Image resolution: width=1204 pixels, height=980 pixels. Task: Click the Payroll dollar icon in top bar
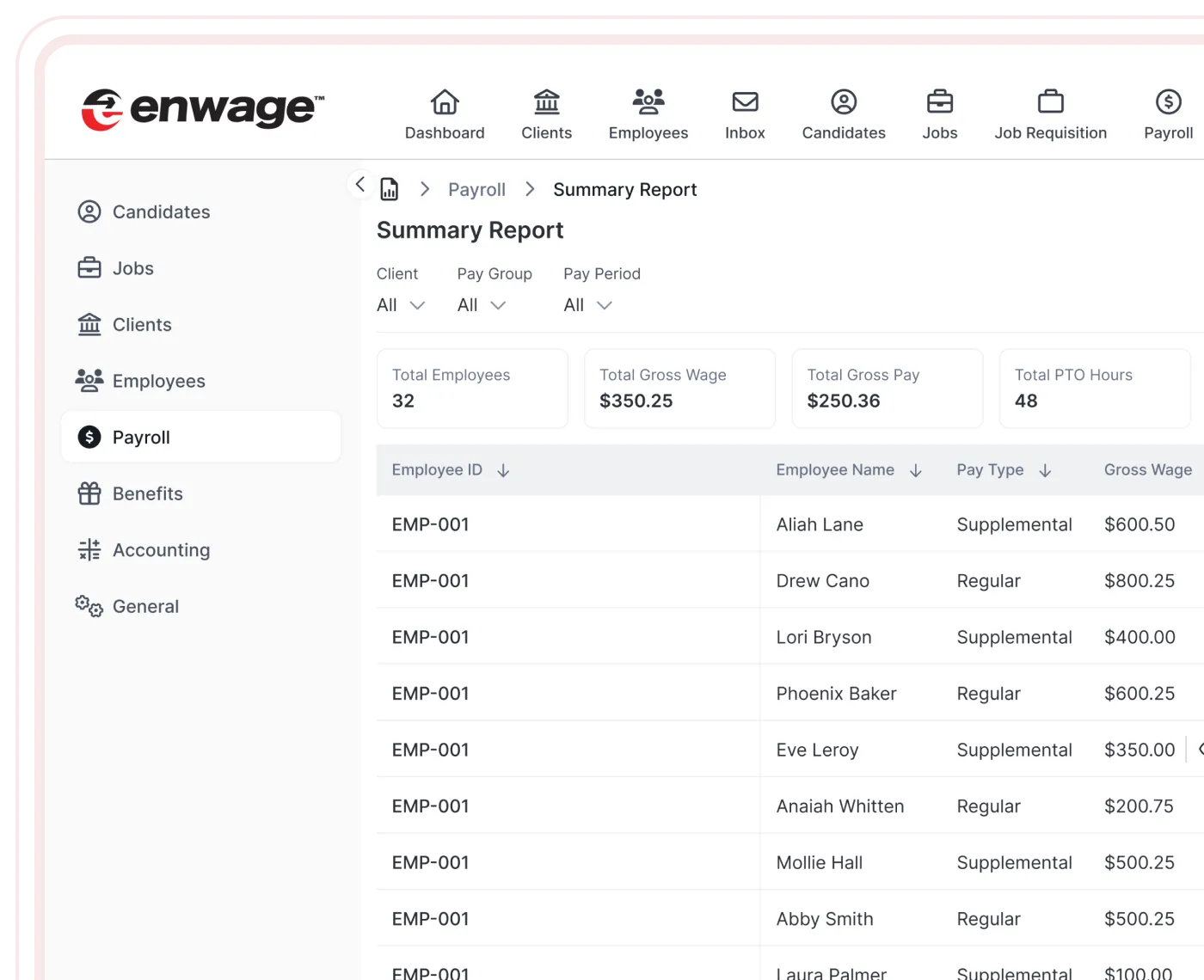click(x=1168, y=102)
